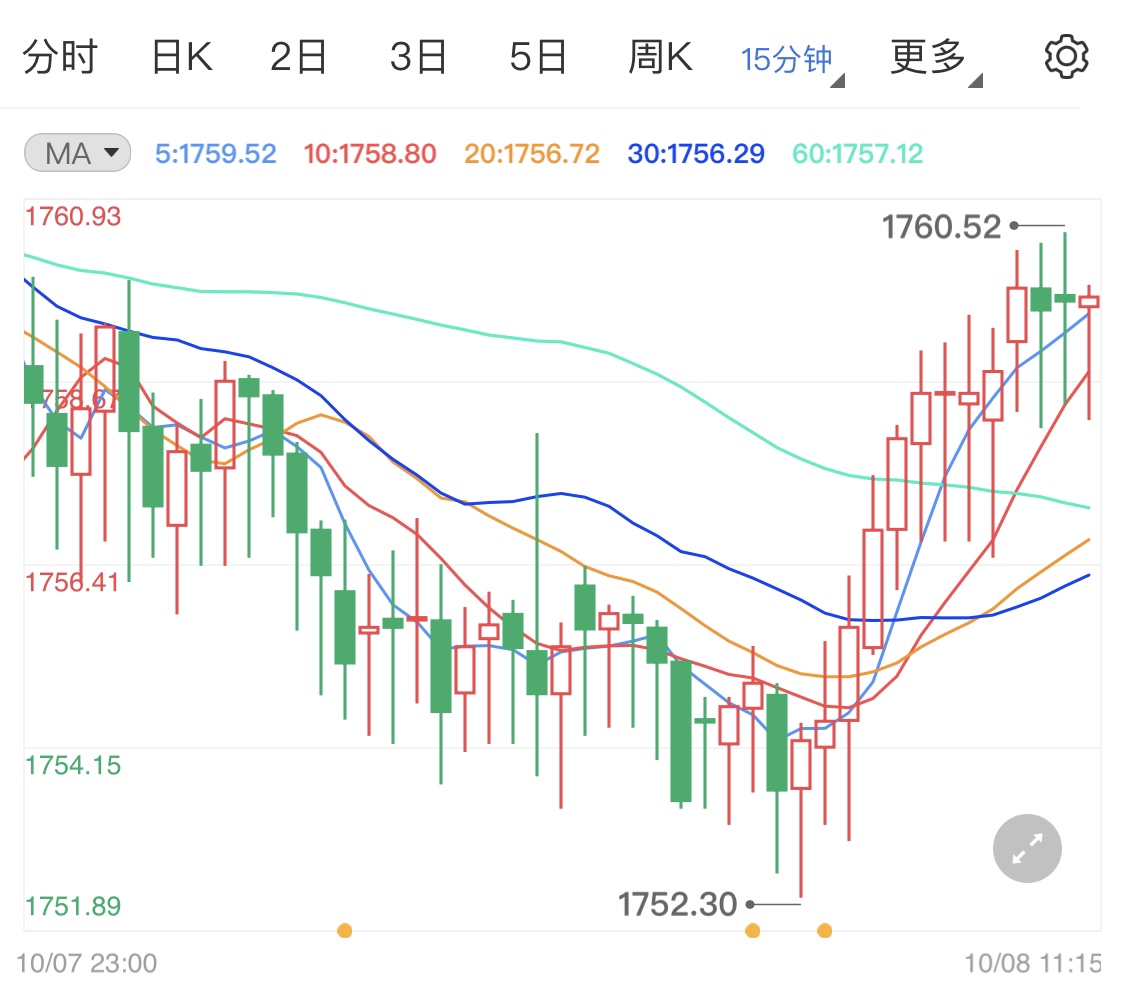Open the chart settings gear icon
Viewport: 1125px width, 995px height.
coord(1065,55)
